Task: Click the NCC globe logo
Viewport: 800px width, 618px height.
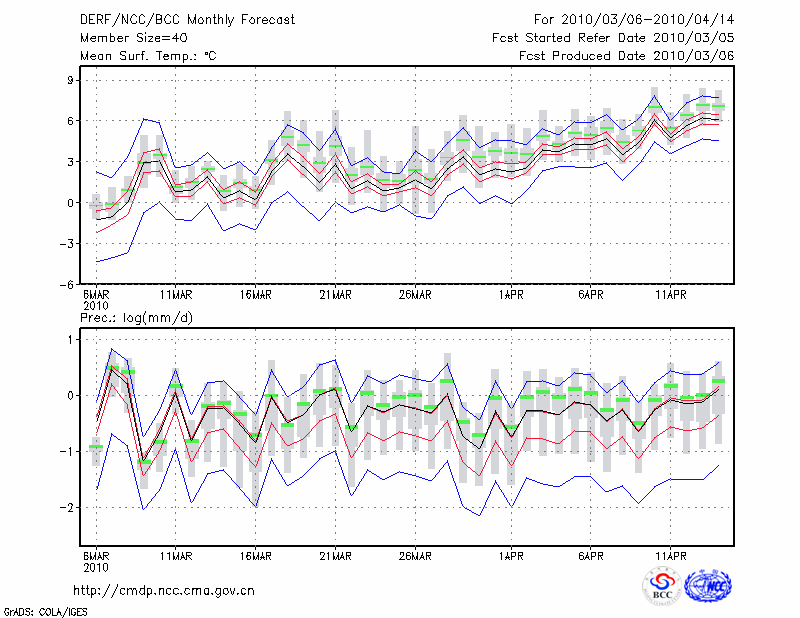Action: click(707, 586)
